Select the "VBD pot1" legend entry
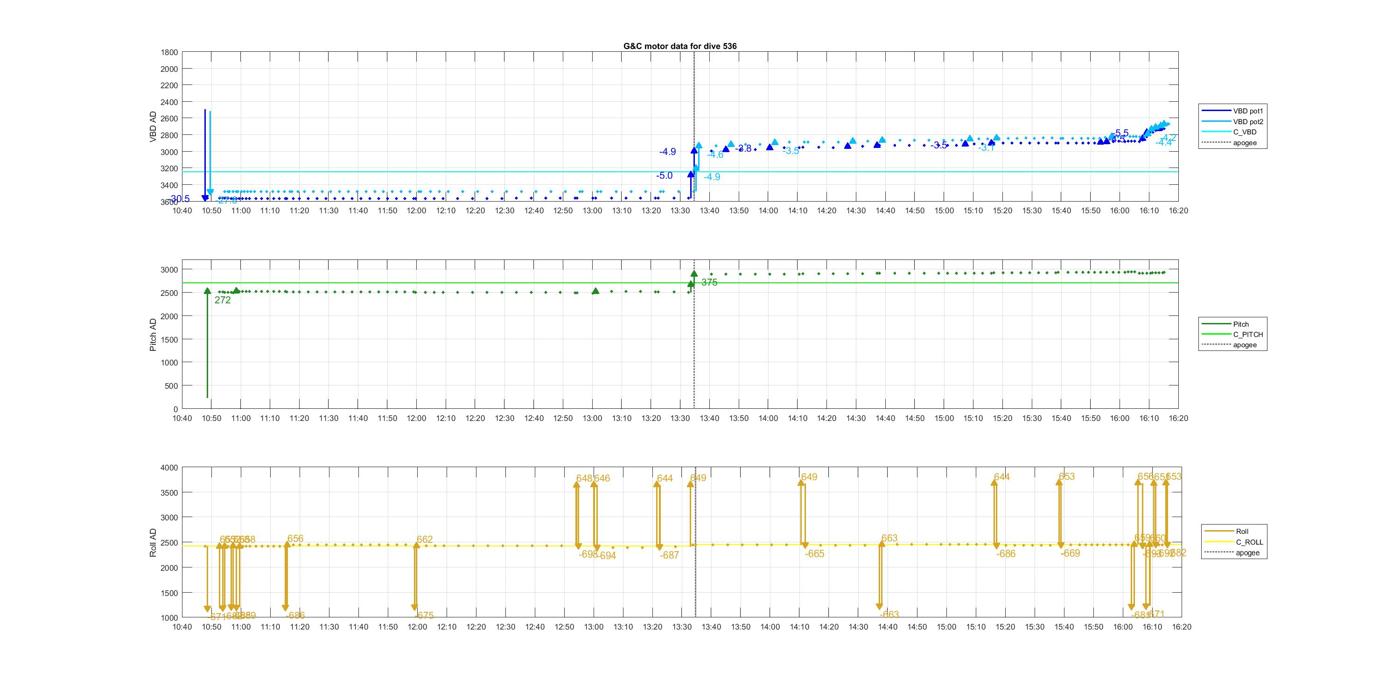This screenshot has width=1400, height=693. [1234, 110]
